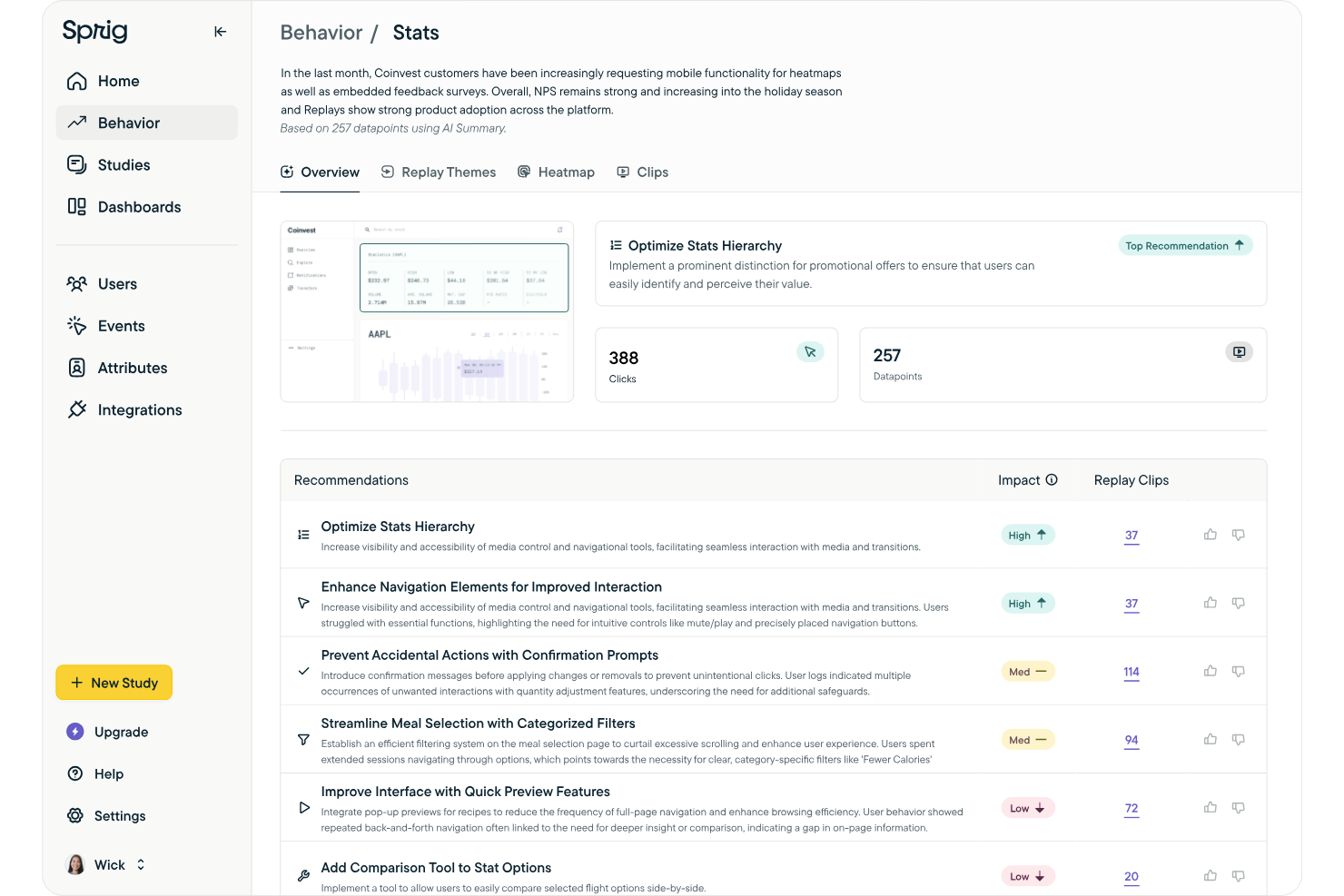Screen dimensions: 1344x896
Task: Click the Impact info icon
Action: tap(1052, 480)
